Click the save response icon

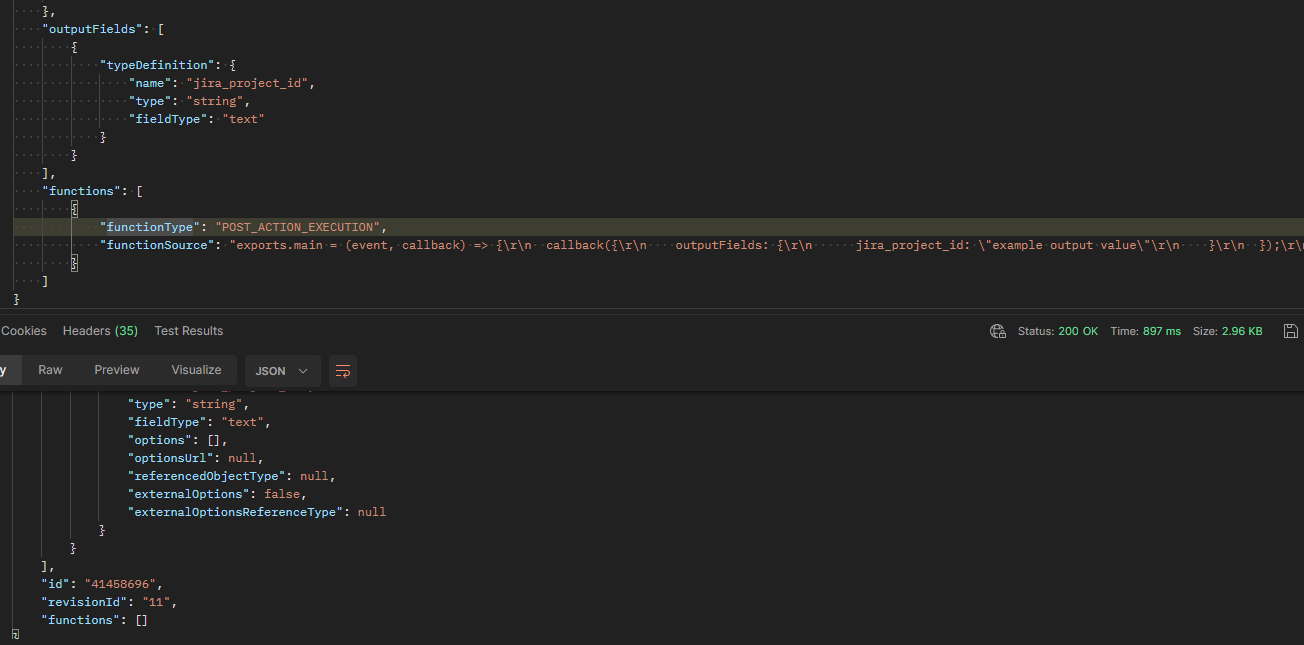click(1291, 331)
